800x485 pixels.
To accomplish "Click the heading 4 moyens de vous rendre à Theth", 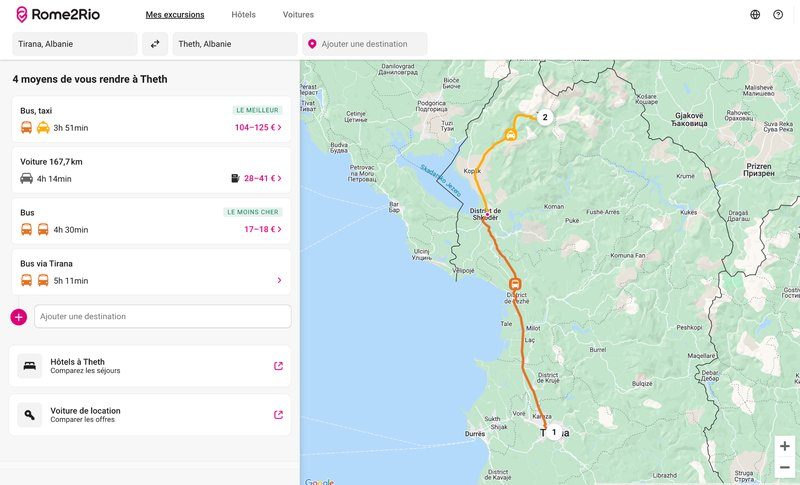I will [90, 79].
